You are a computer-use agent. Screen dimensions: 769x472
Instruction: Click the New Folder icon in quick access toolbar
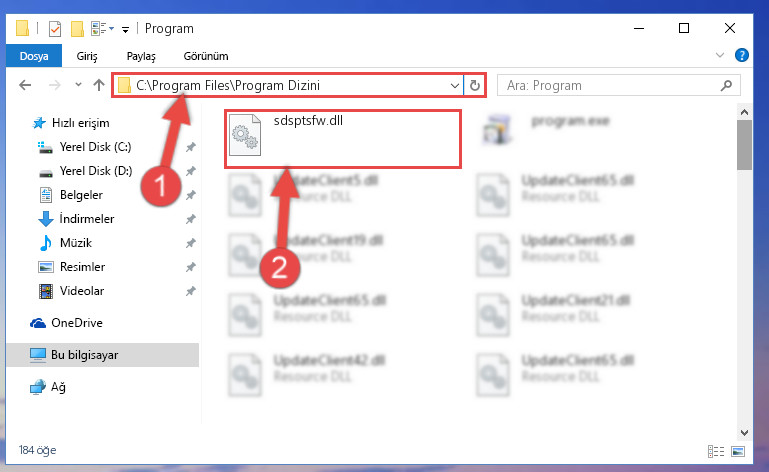pos(77,29)
